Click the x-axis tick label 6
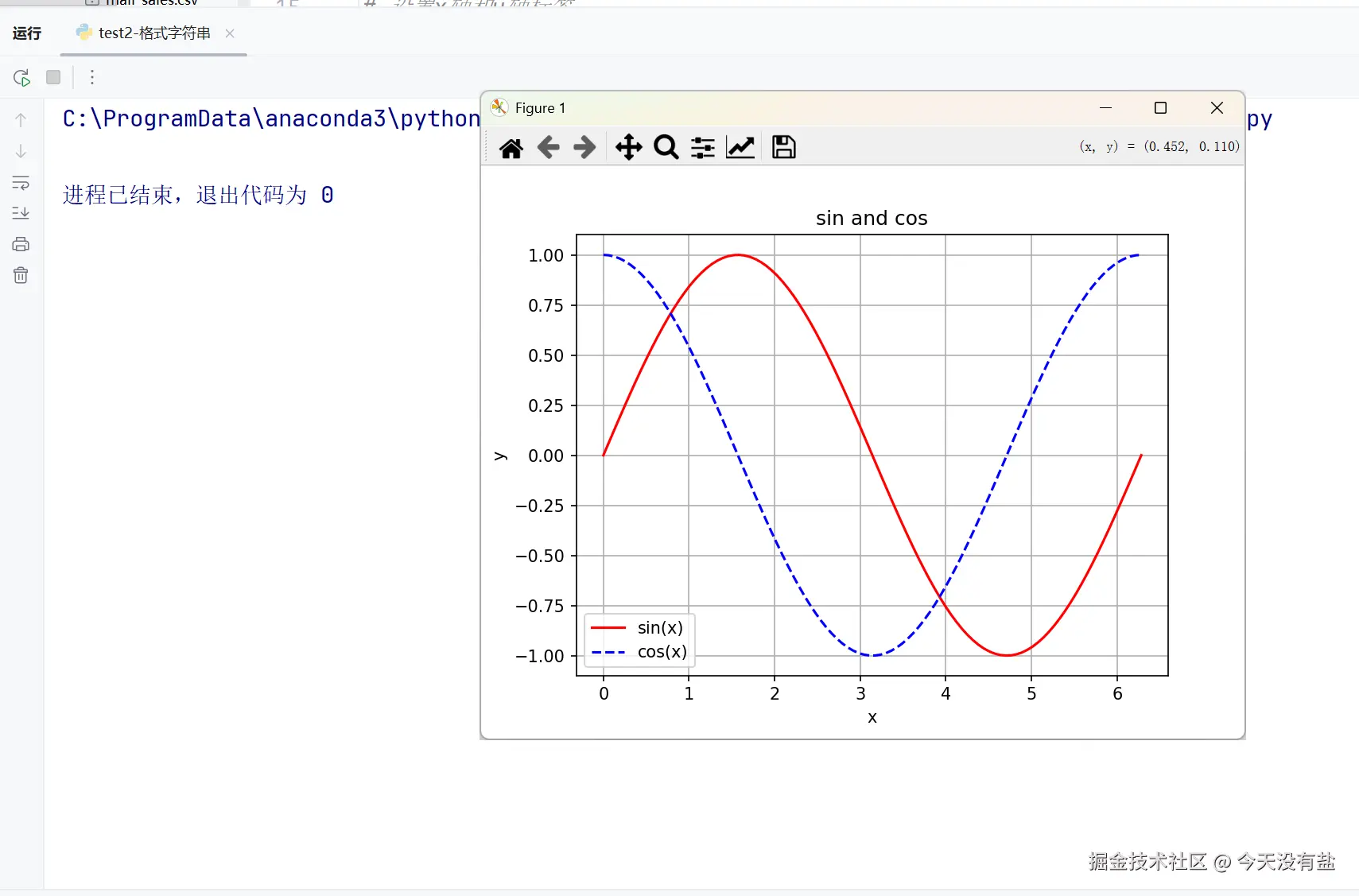 [1117, 693]
